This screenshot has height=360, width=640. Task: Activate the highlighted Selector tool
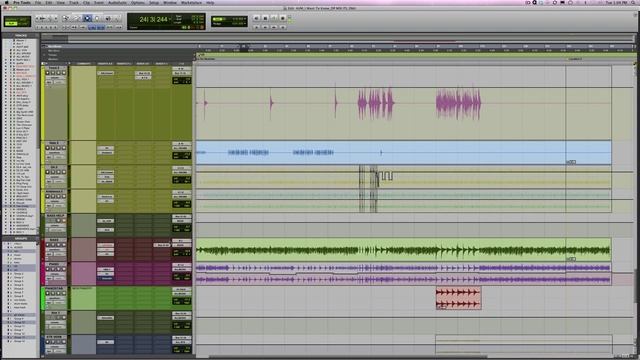(x=87, y=18)
